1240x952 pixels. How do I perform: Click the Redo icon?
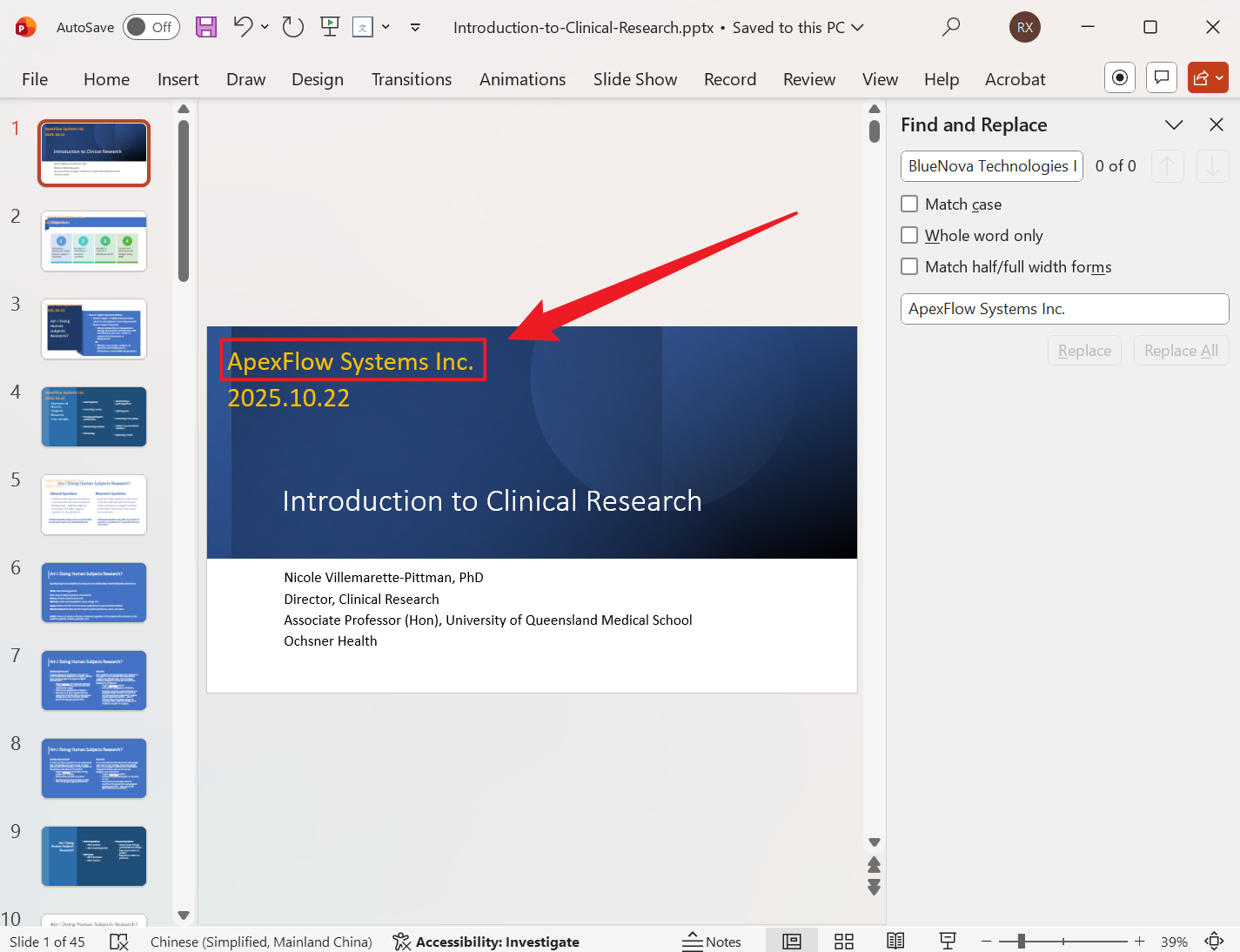pos(292,27)
